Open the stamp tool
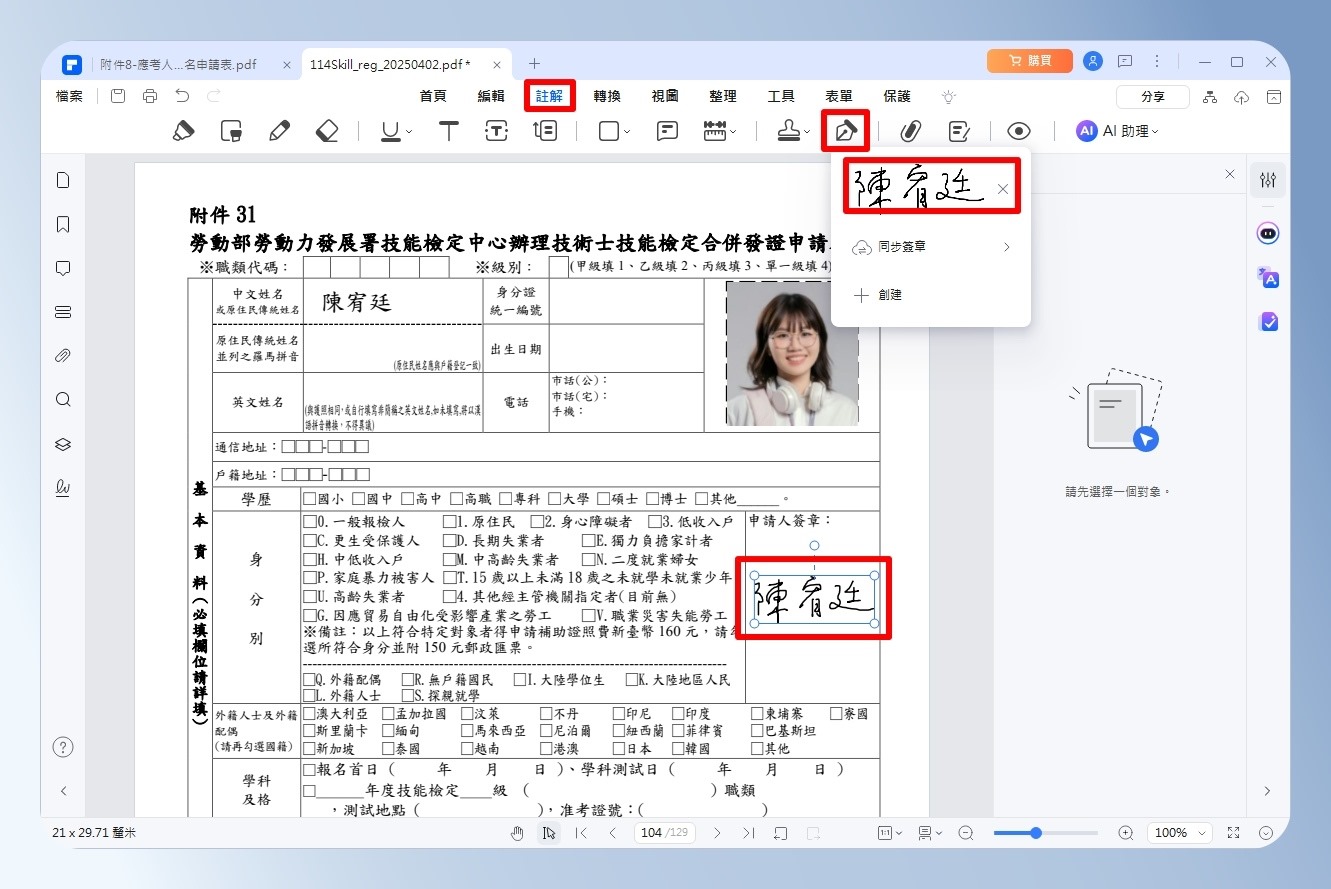The height and width of the screenshot is (889, 1331). 790,131
